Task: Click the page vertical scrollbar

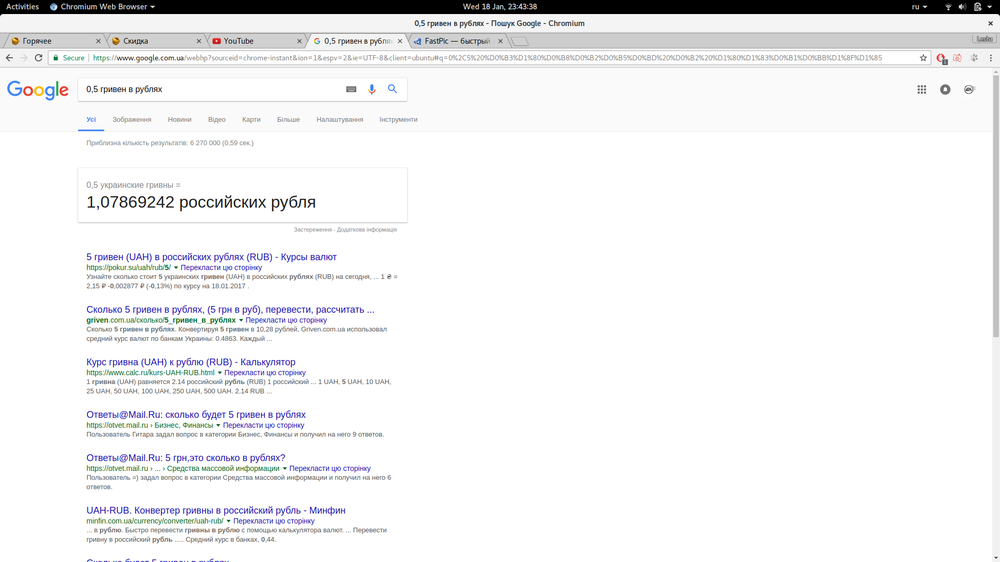Action: click(x=996, y=204)
